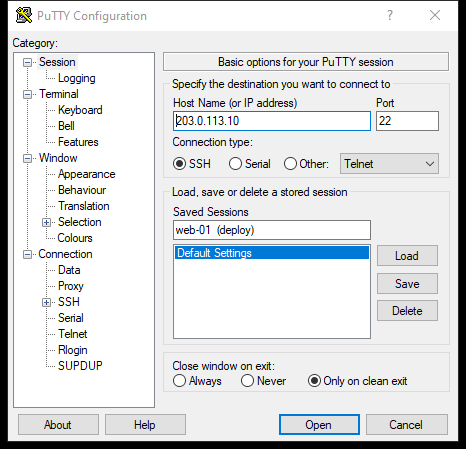Image resolution: width=466 pixels, height=449 pixels.
Task: Choose Always for close window on exit
Action: pyautogui.click(x=179, y=381)
